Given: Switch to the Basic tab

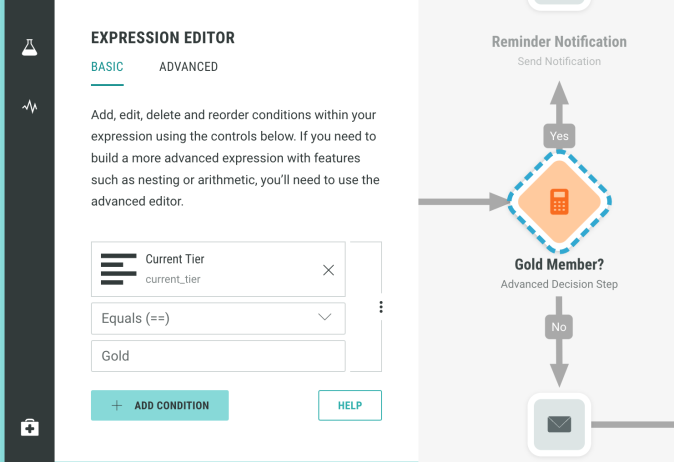Looking at the screenshot, I should (x=107, y=67).
